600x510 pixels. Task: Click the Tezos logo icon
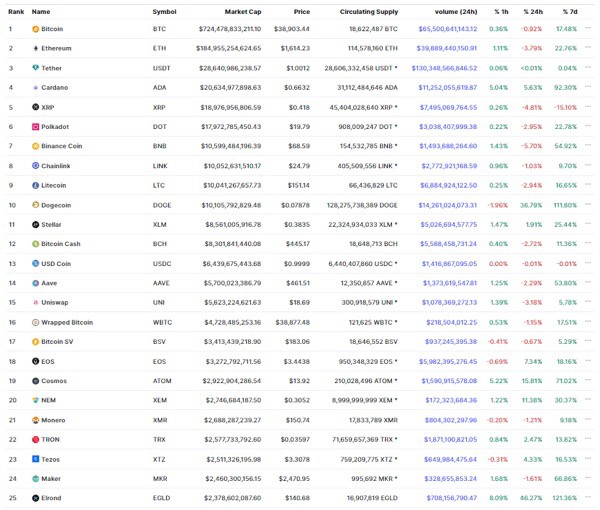36,459
